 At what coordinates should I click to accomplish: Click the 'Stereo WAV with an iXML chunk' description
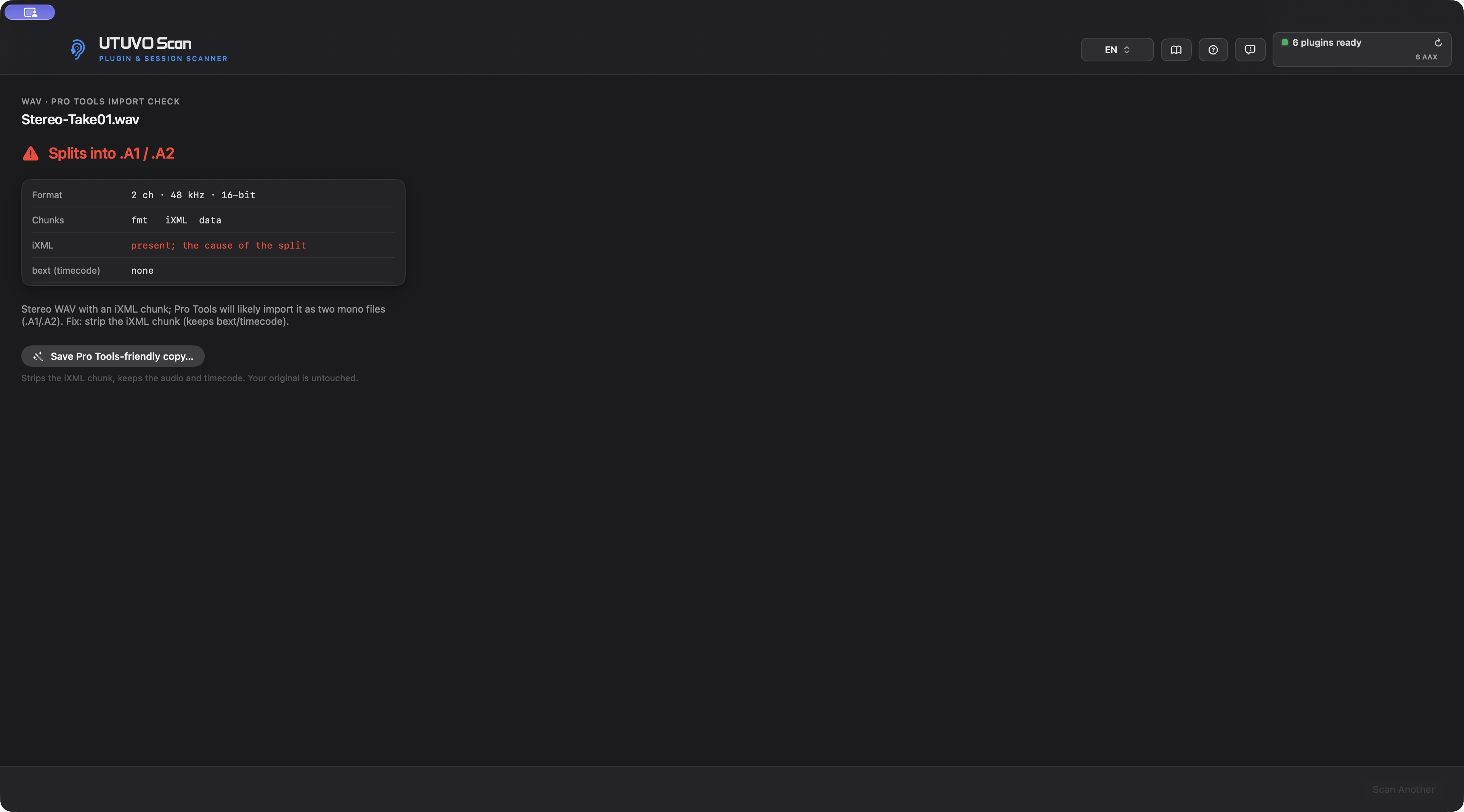coord(204,315)
